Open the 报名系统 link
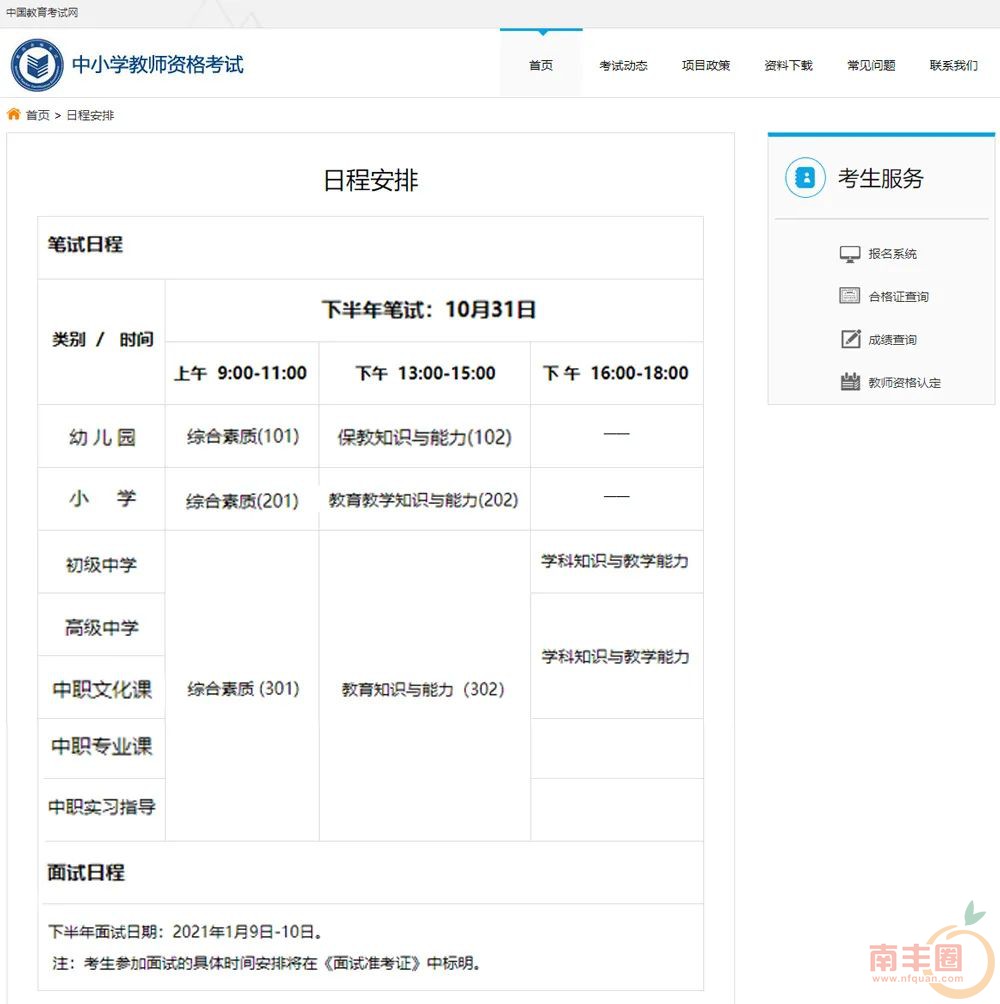1000x1004 pixels. click(892, 254)
